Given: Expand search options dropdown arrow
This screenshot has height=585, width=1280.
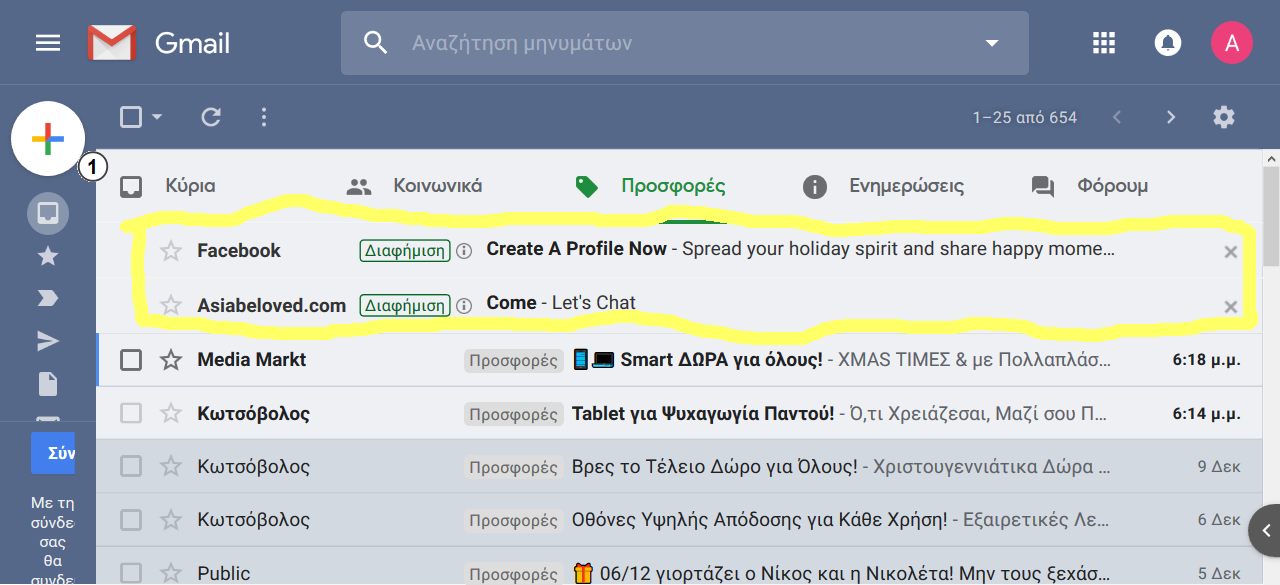Looking at the screenshot, I should (x=992, y=43).
